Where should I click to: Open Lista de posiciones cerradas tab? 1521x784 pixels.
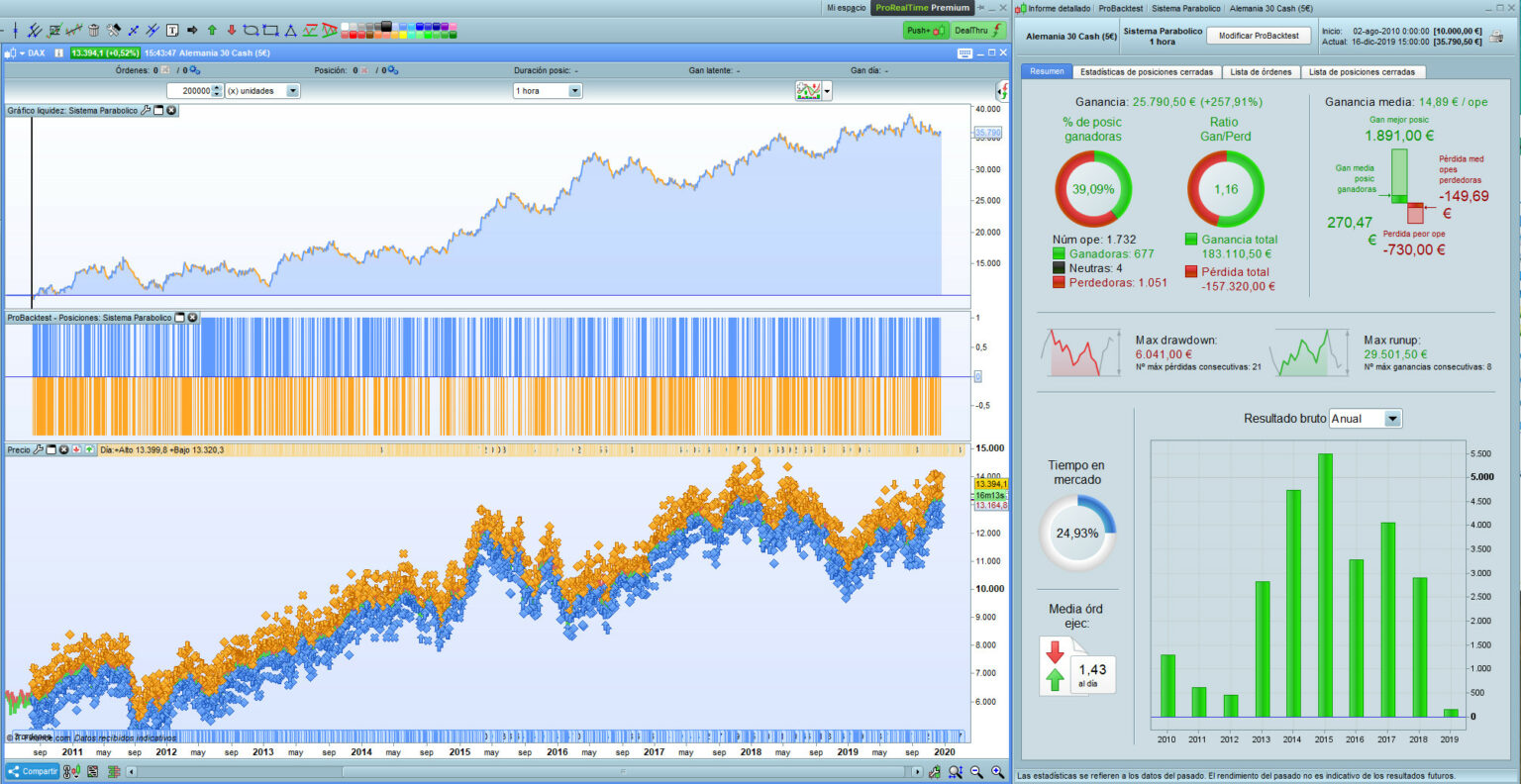pyautogui.click(x=1362, y=71)
